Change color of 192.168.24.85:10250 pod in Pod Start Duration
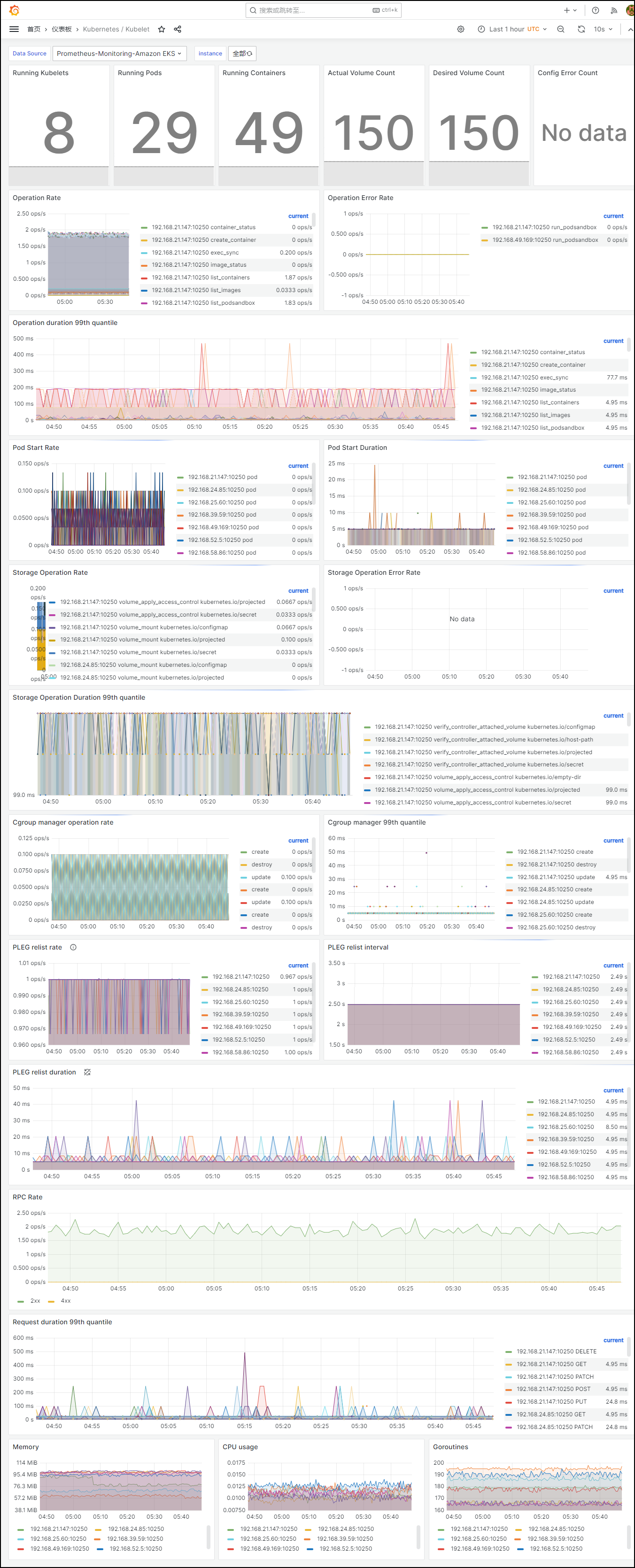The width and height of the screenshot is (635, 1568). click(x=510, y=490)
